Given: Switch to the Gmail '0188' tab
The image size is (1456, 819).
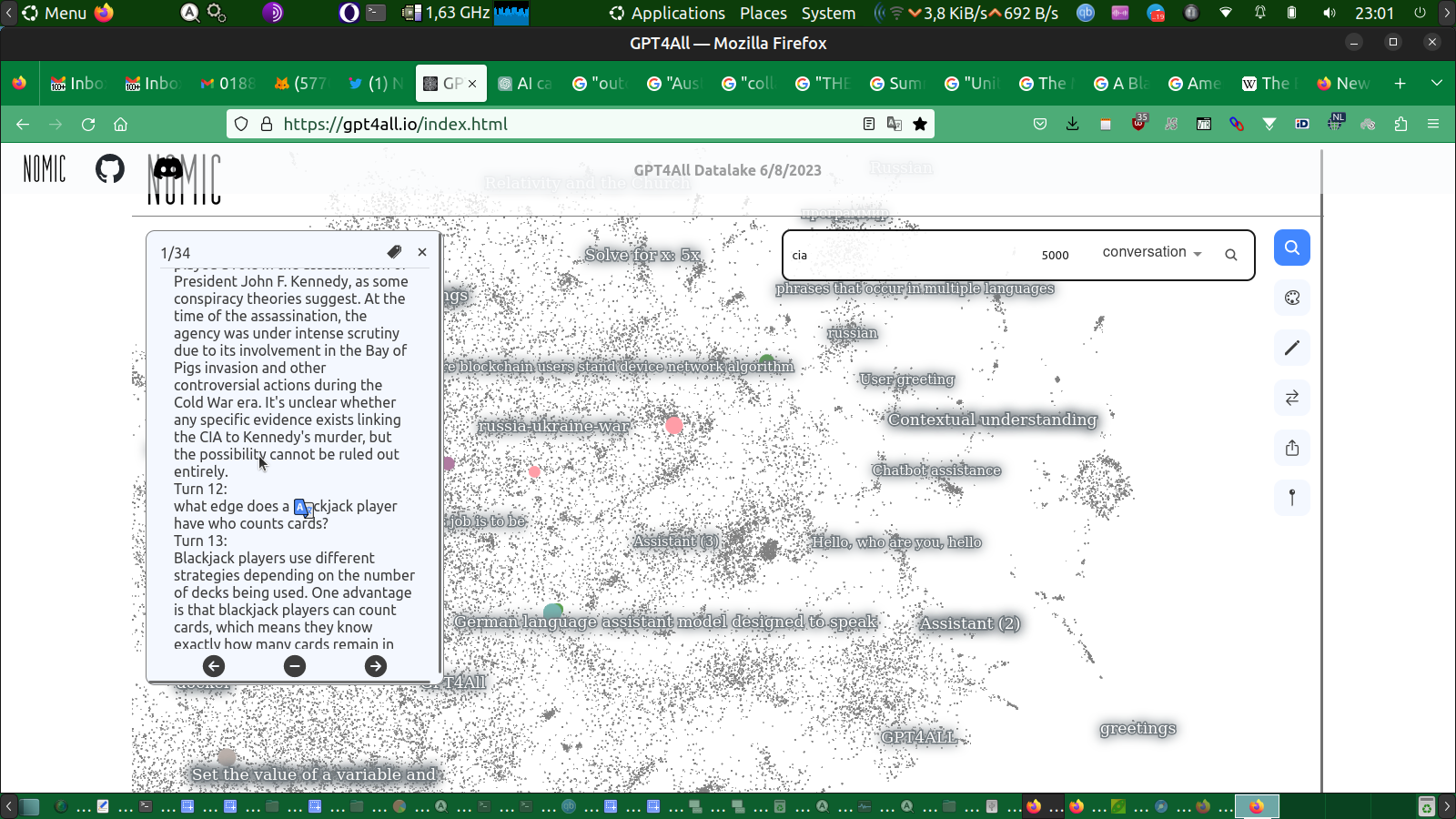Looking at the screenshot, I should click(x=227, y=83).
